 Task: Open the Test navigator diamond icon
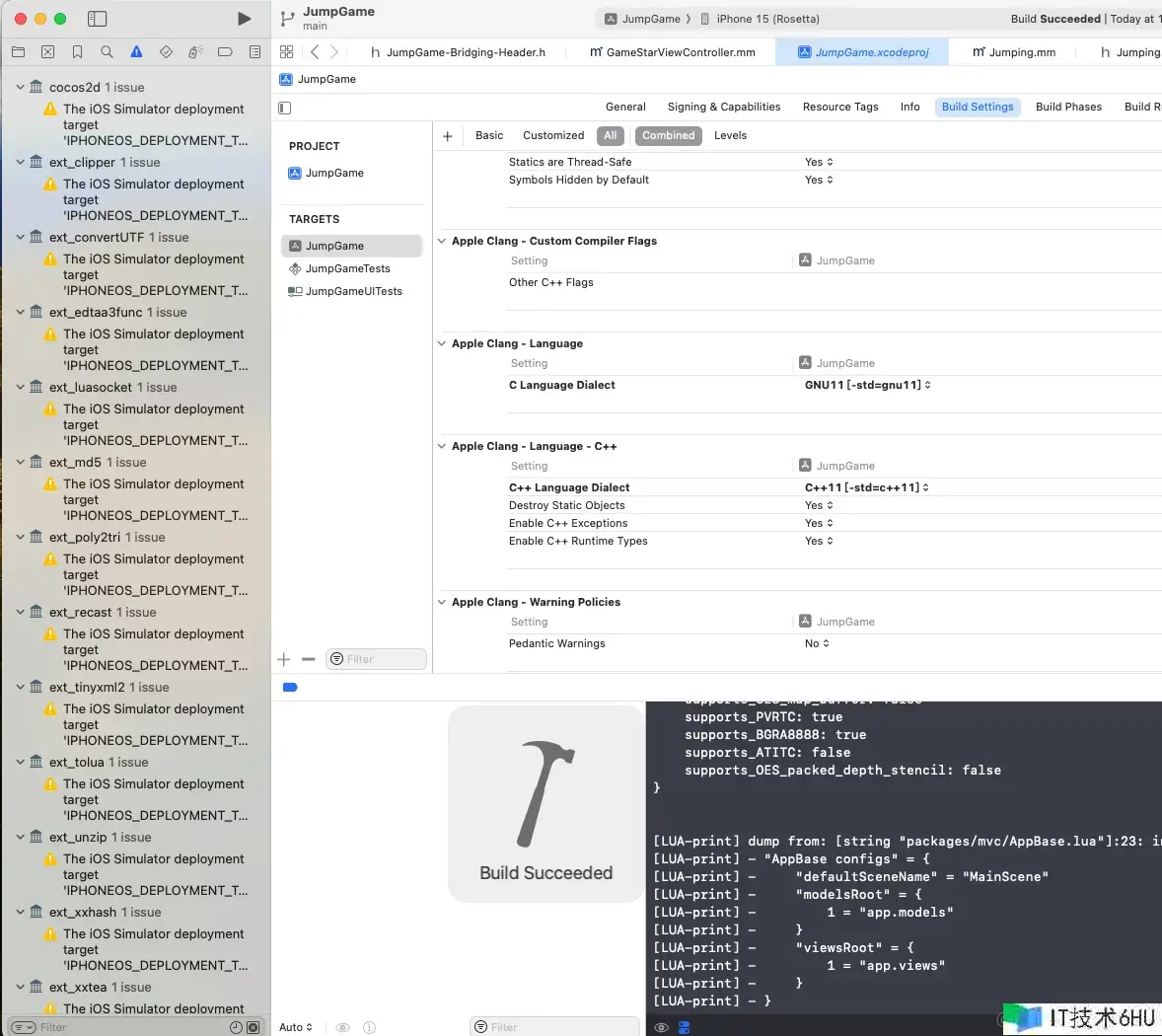click(166, 52)
